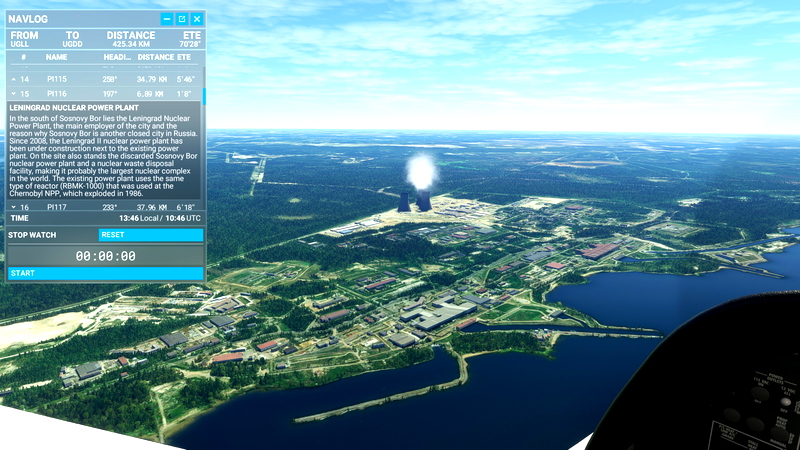
Task: Close the NAVLOG panel
Action: click(x=197, y=19)
